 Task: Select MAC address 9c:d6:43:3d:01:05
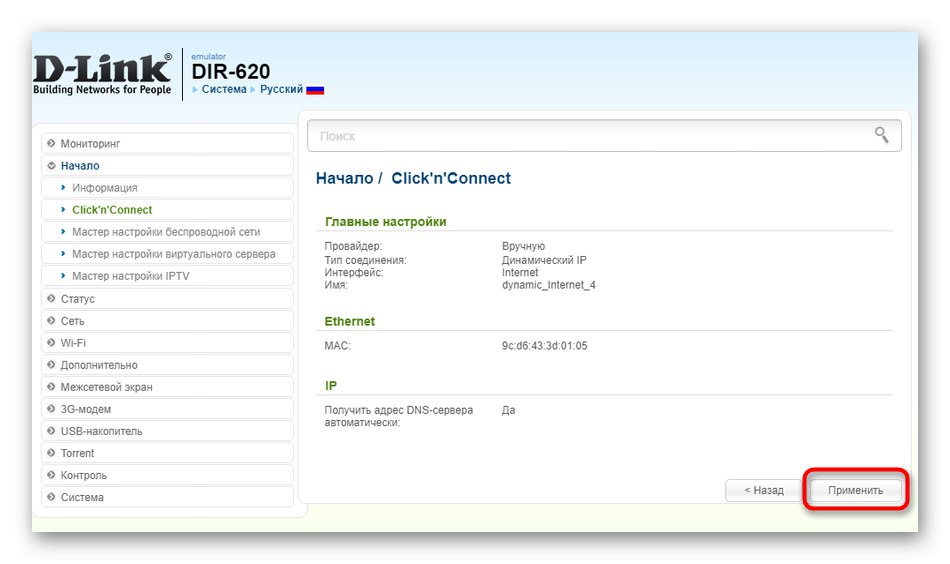(x=544, y=346)
